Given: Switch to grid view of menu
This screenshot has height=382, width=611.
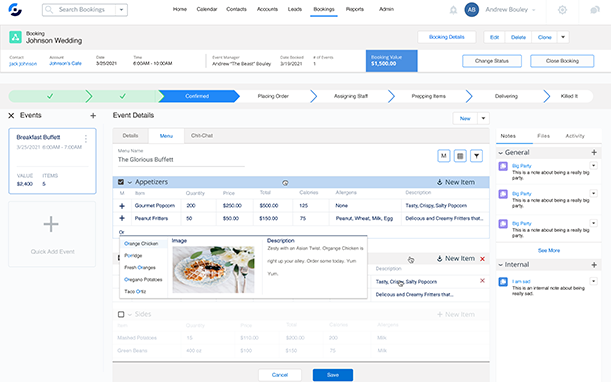Looking at the screenshot, I should tap(460, 156).
